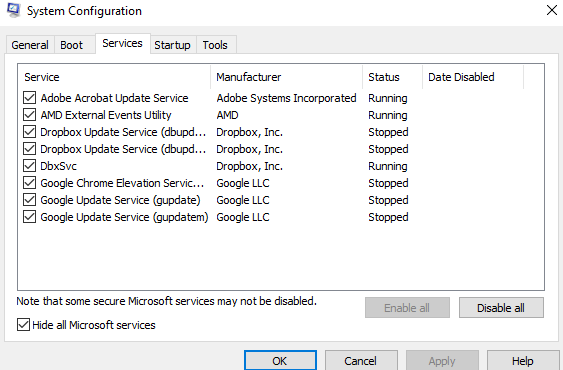Toggle Hide all Microsoft services checkbox

point(23,325)
